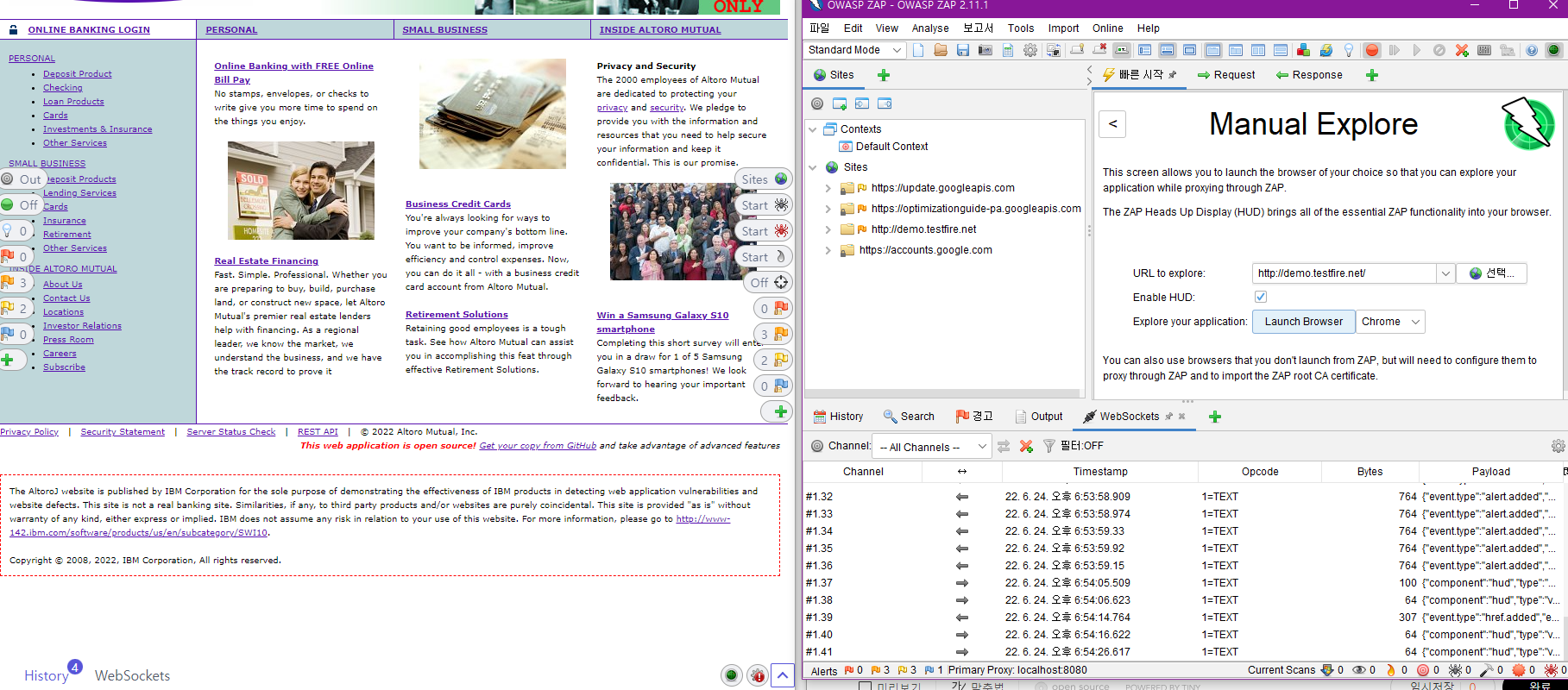Toggle the HUD attack mode Off crosshair button
The width and height of the screenshot is (1568, 690).
(770, 283)
